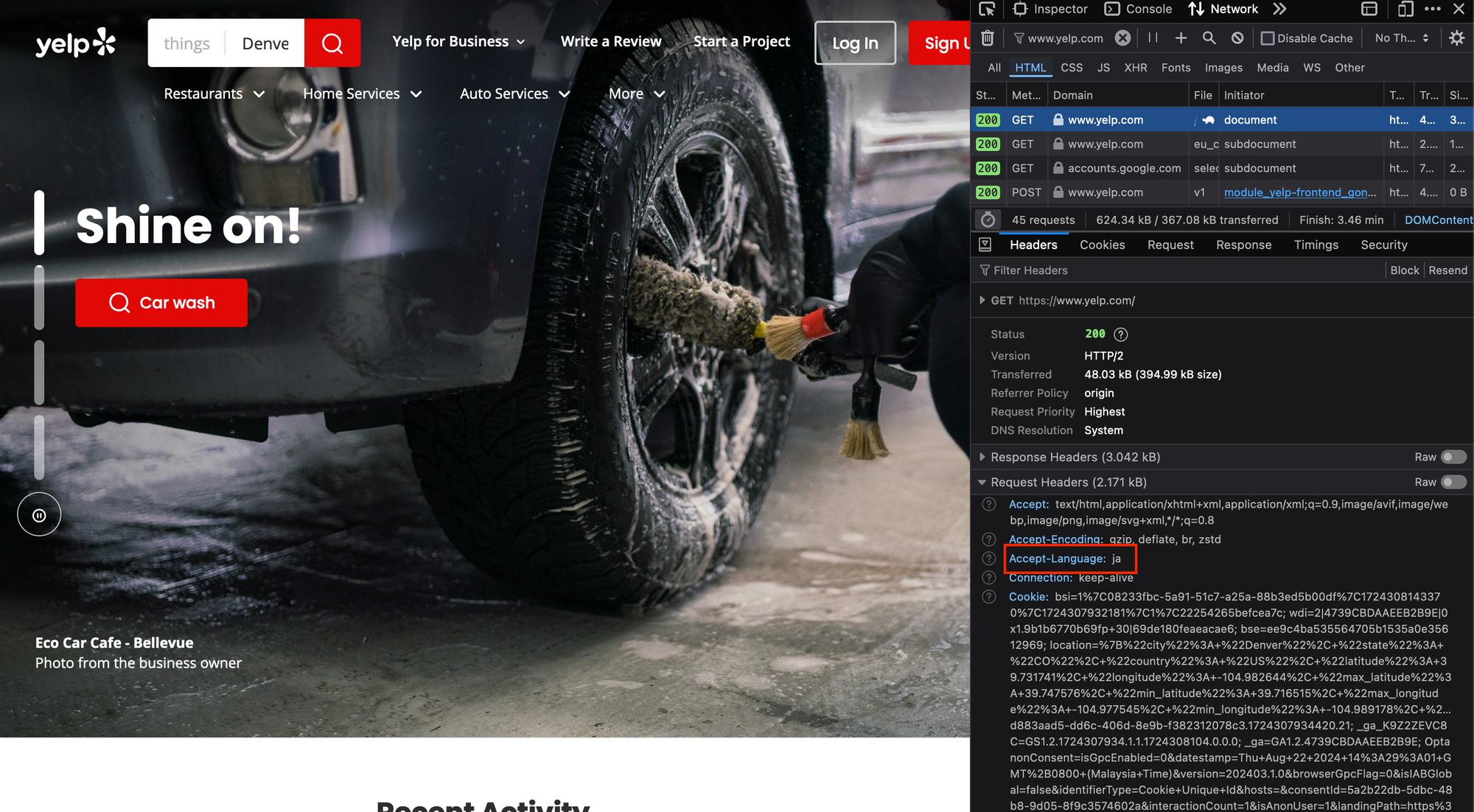Select the XHR filter tab
This screenshot has width=1474, height=812.
coord(1135,68)
